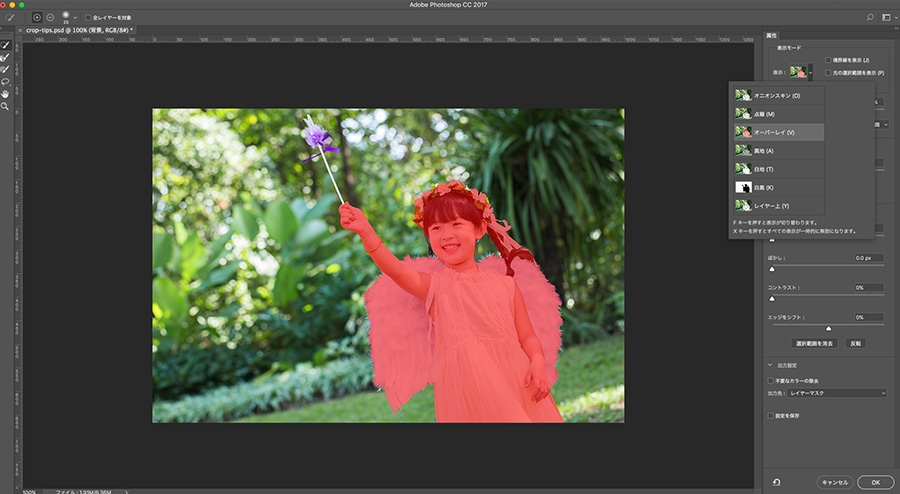900x494 pixels.
Task: Choose オニオンスキン (O) view mode
Action: click(779, 96)
